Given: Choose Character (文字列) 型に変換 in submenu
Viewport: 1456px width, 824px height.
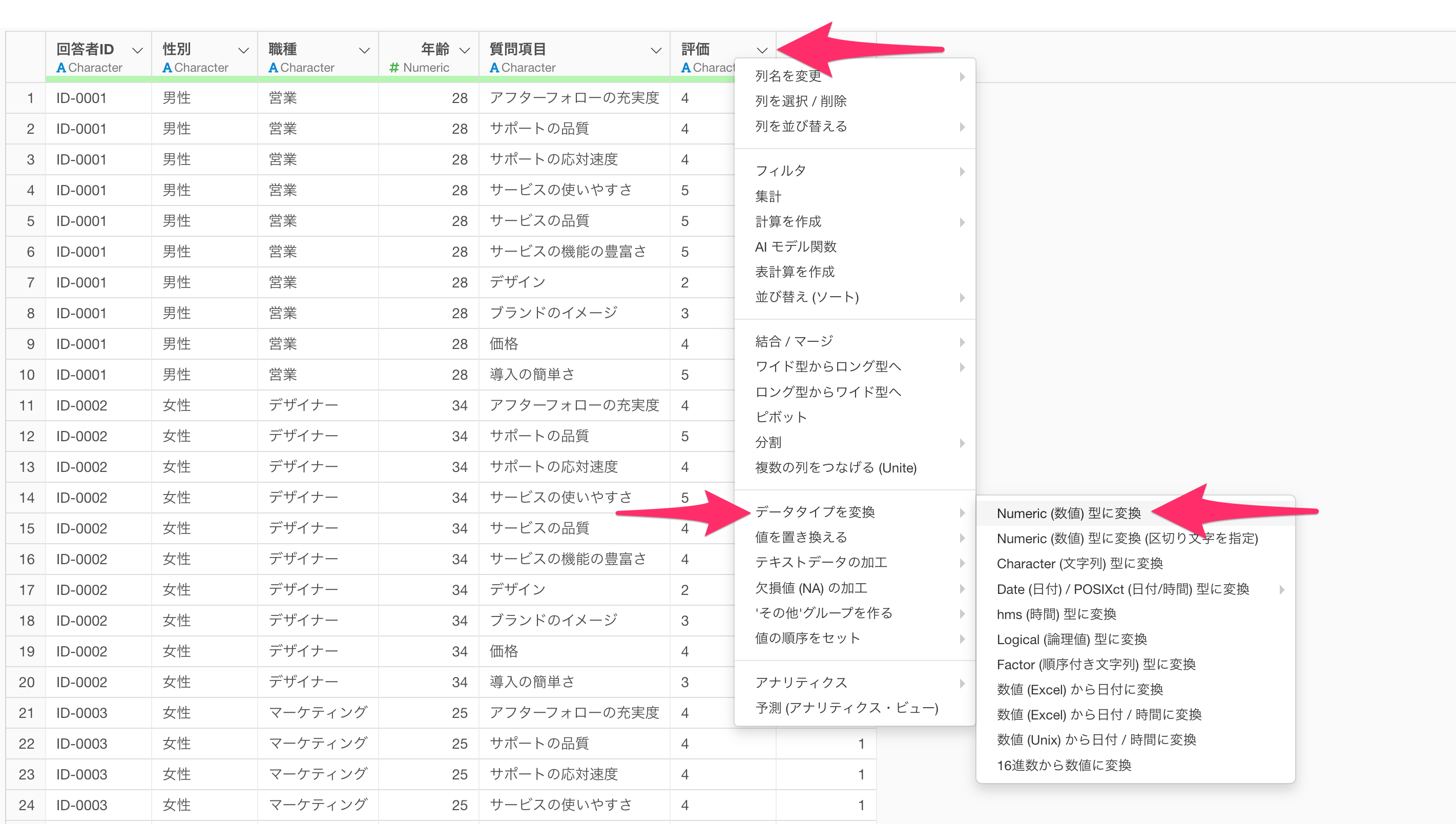Looking at the screenshot, I should [1079, 564].
